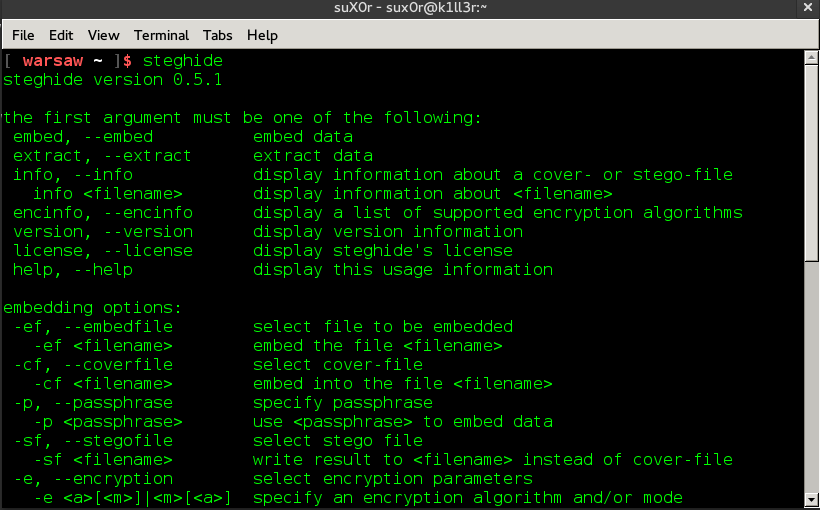Click 'display information about a cover- or stego-file'

493,174
